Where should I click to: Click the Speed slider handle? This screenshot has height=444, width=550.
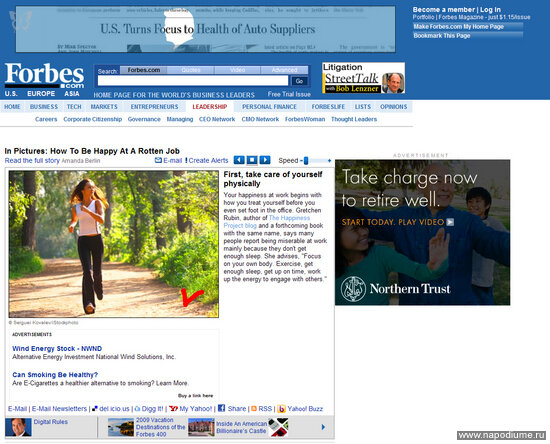click(x=306, y=161)
